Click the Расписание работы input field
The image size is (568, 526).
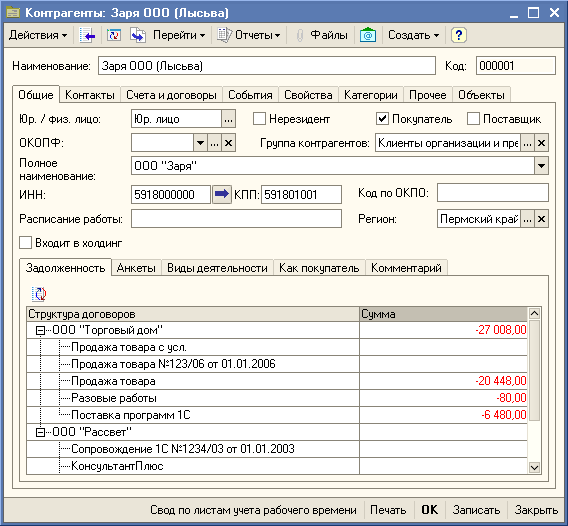[236, 219]
